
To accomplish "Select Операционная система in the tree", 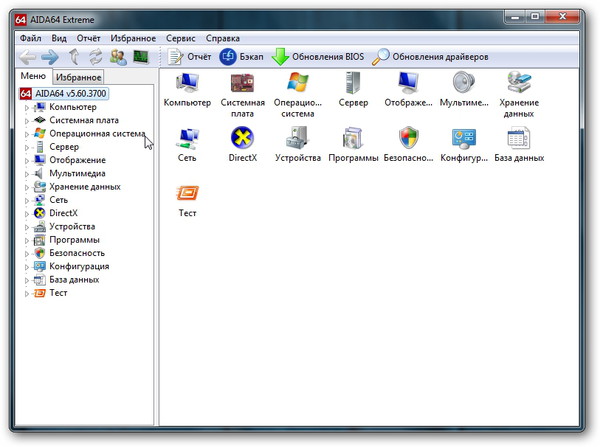I will (x=97, y=133).
